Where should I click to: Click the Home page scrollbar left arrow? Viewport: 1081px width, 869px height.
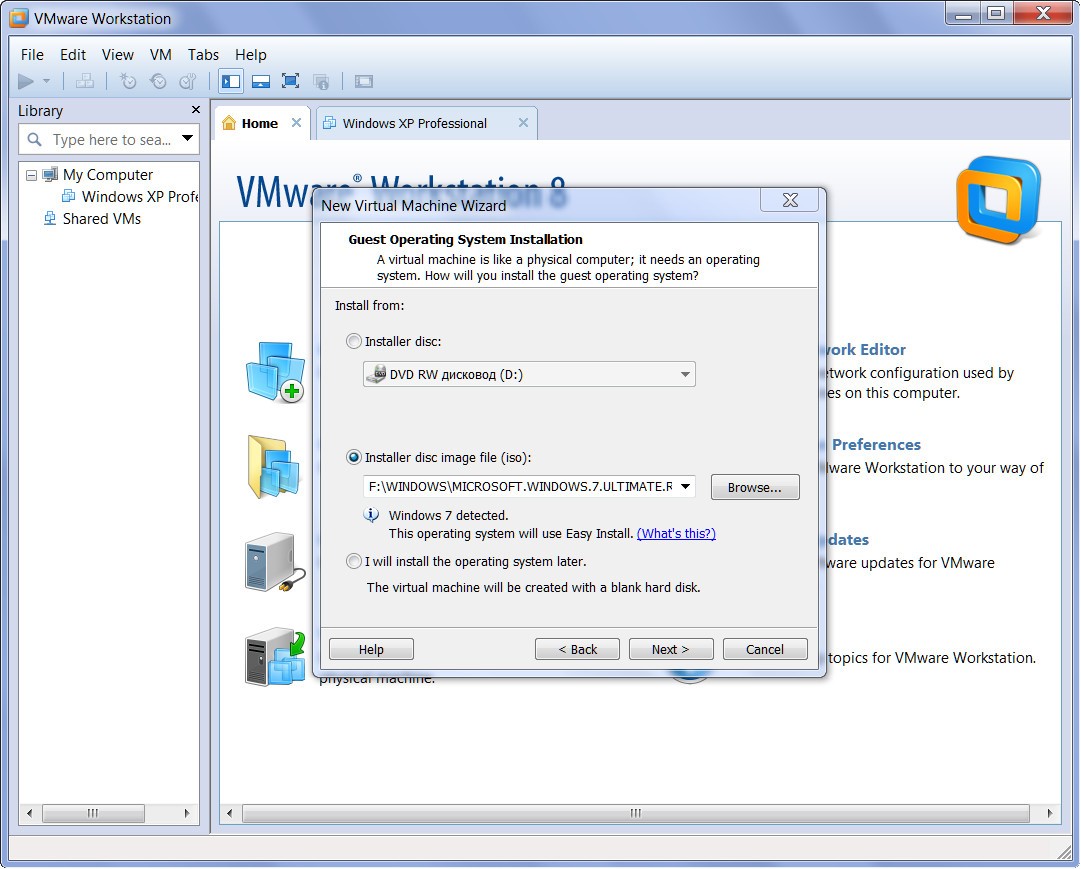point(230,813)
